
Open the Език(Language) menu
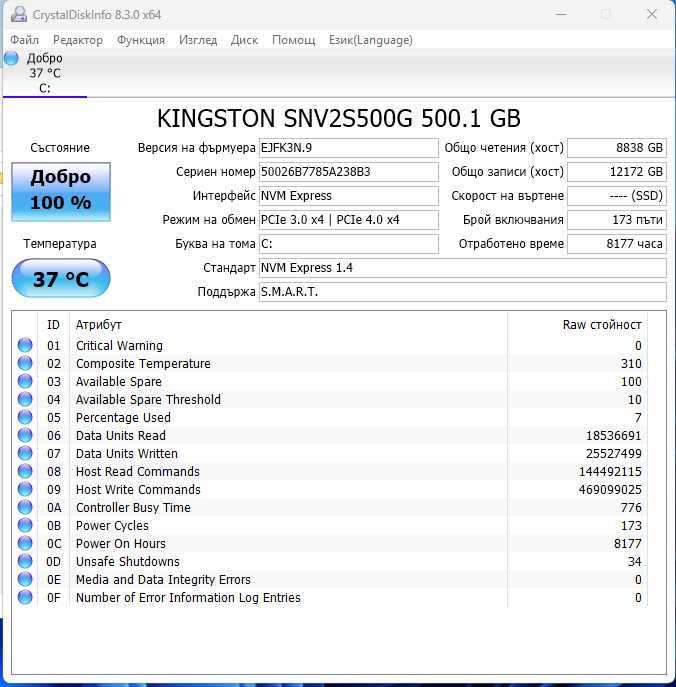tap(371, 40)
